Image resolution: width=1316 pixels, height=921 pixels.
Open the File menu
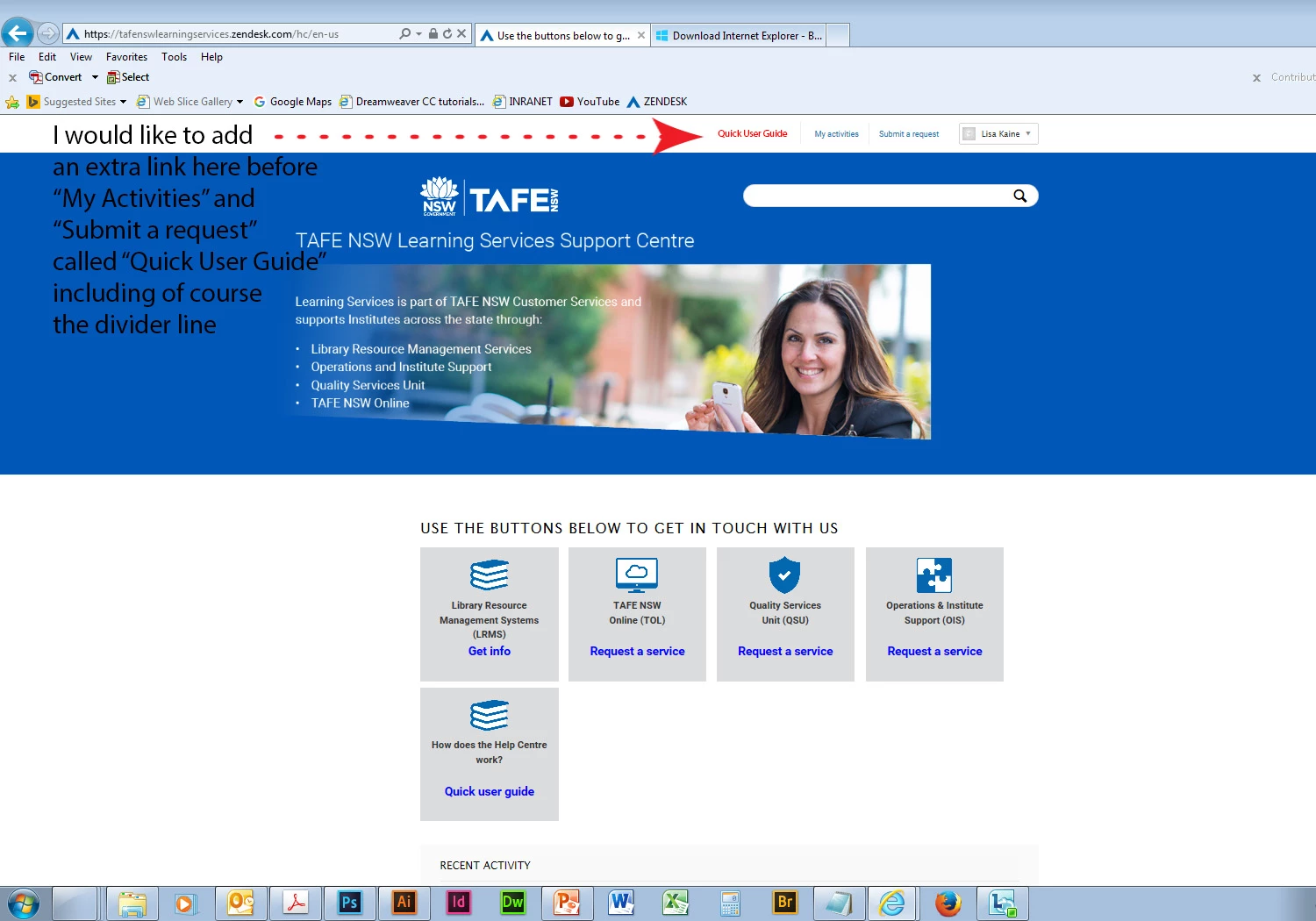(17, 57)
